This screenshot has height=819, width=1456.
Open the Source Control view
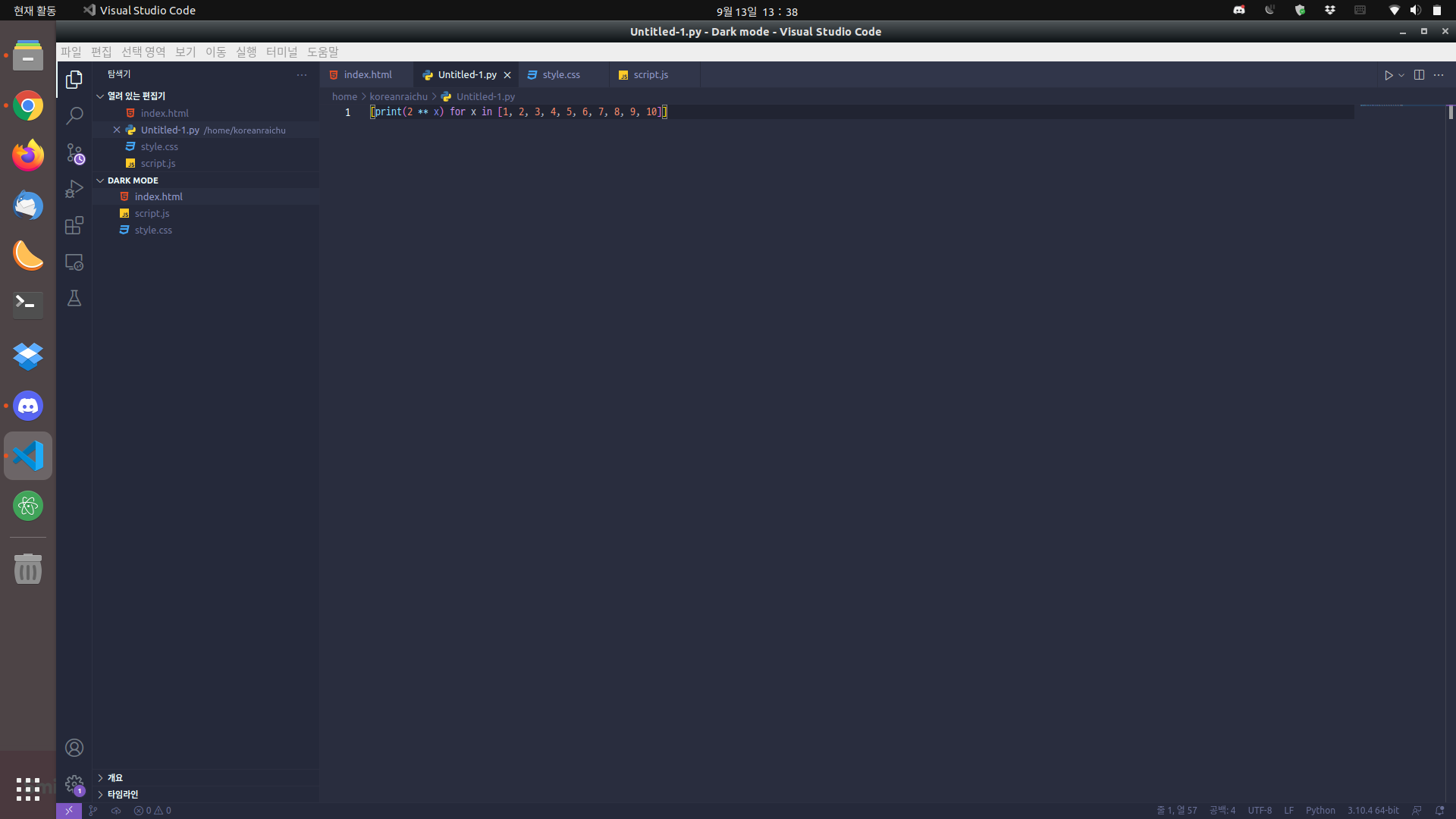pyautogui.click(x=74, y=152)
